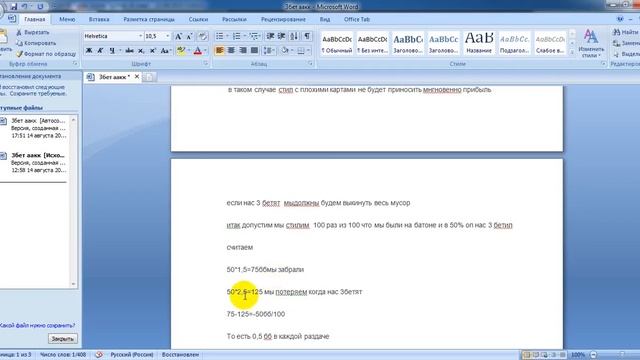Apply the red font color

pos(198,51)
